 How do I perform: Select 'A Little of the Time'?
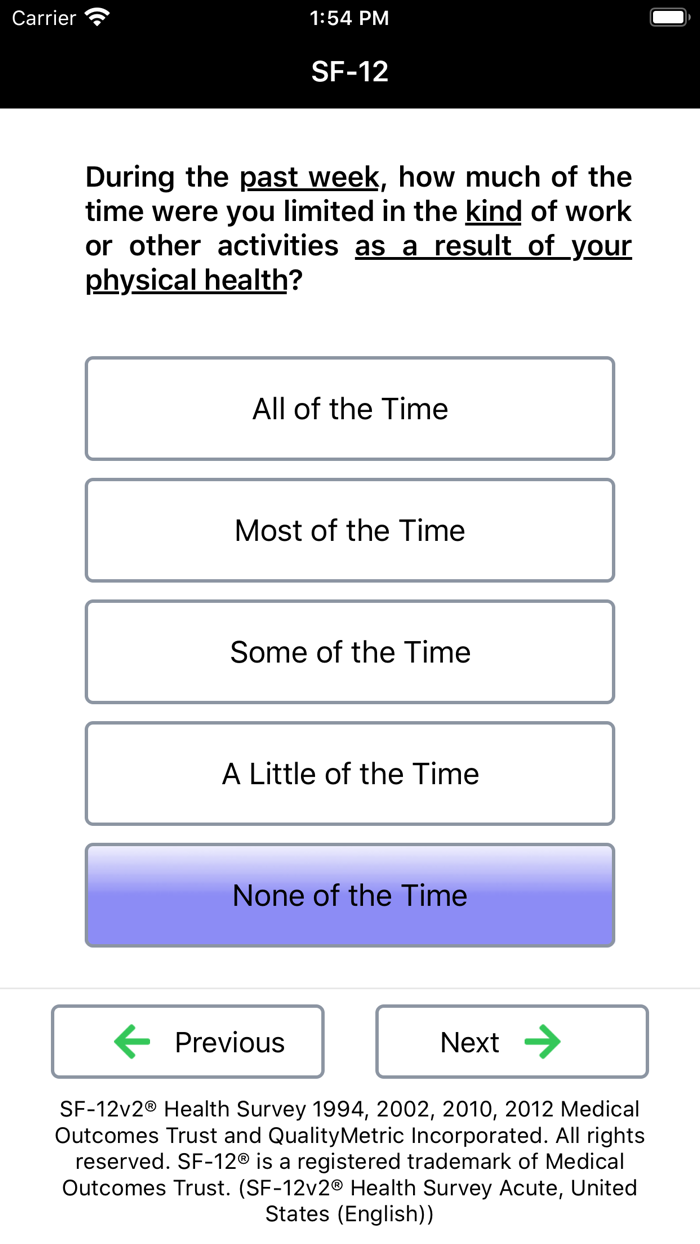350,774
